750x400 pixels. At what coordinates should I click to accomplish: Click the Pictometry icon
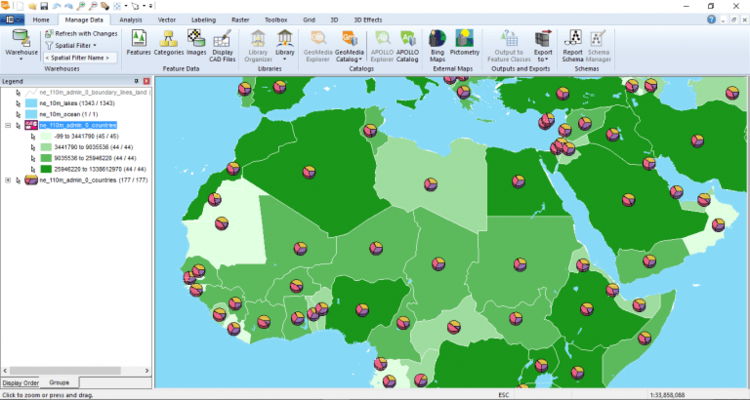coord(464,43)
